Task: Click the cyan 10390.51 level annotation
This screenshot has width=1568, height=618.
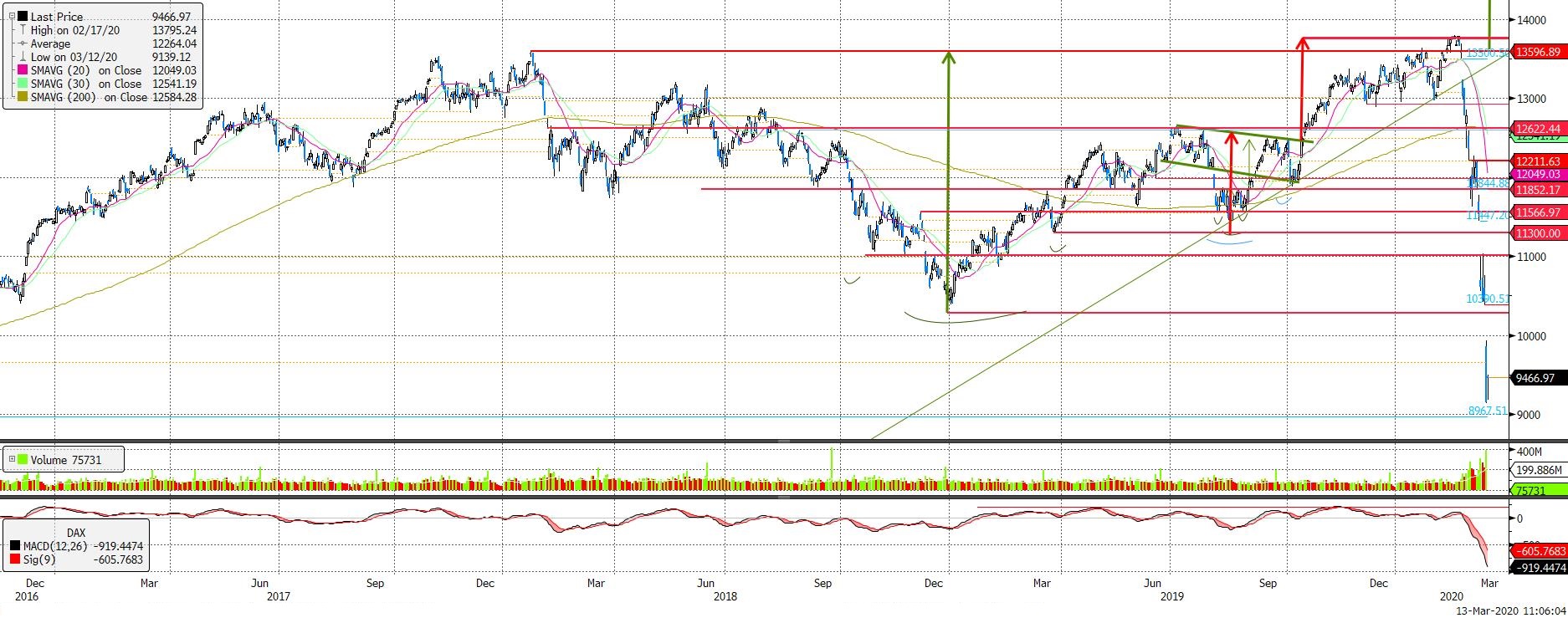Action: point(1489,299)
